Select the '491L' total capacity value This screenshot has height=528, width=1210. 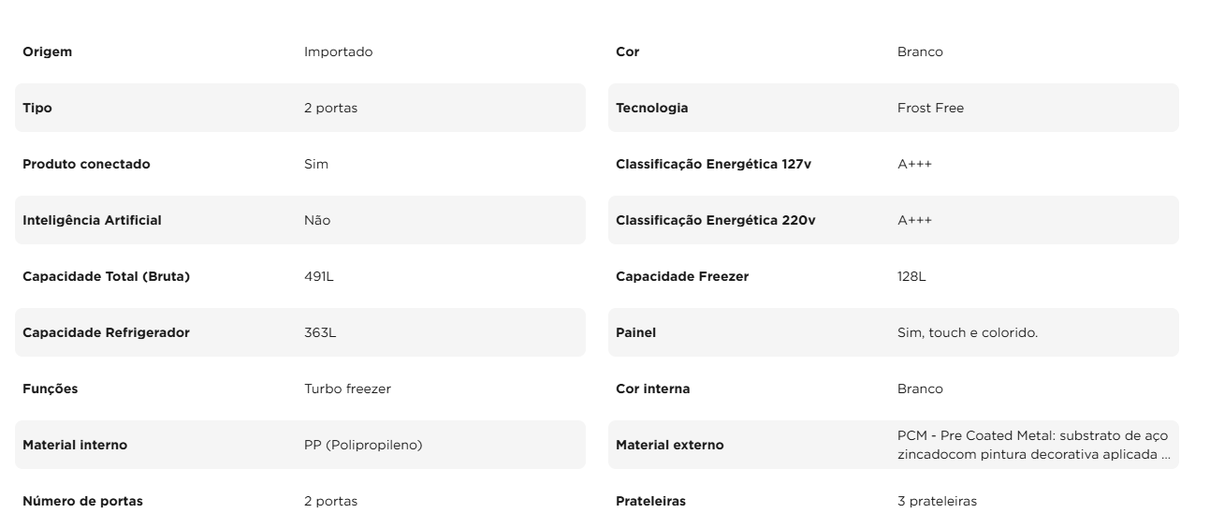(319, 277)
